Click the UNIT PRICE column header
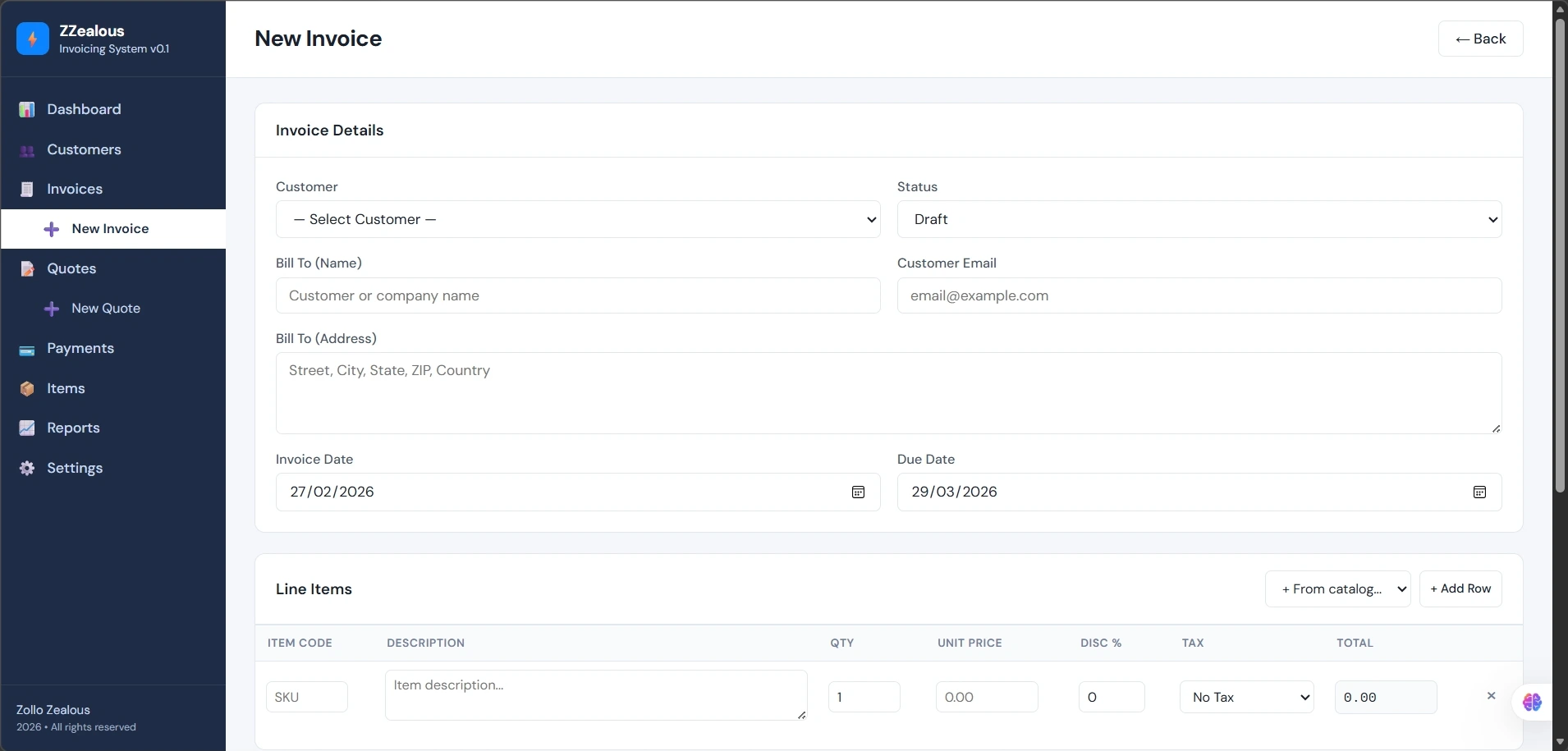 point(970,643)
